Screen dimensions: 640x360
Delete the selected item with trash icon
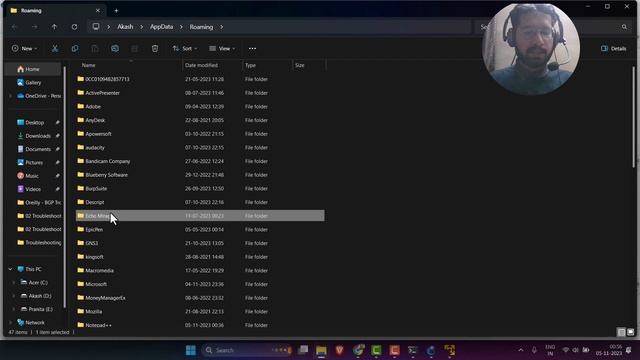tap(155, 49)
